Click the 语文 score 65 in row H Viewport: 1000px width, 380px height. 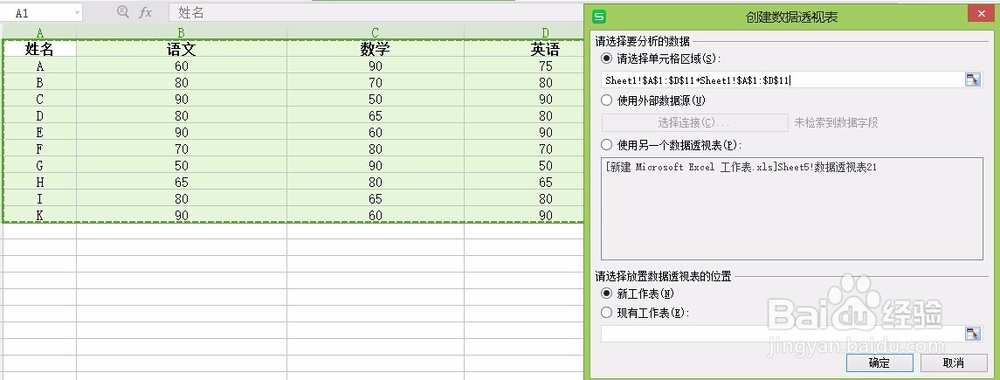click(182, 182)
